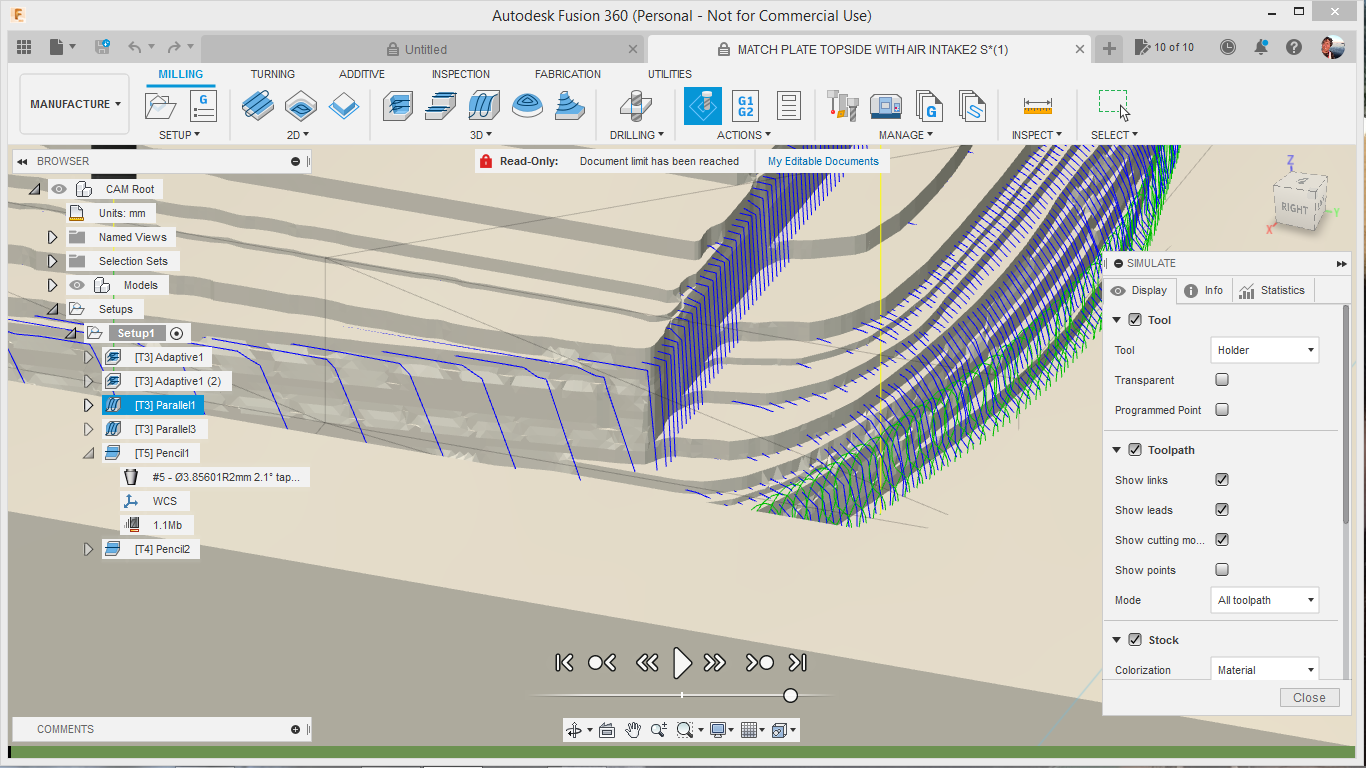The height and width of the screenshot is (768, 1366).
Task: Enable the Transparent tool checkbox
Action: coord(1221,380)
